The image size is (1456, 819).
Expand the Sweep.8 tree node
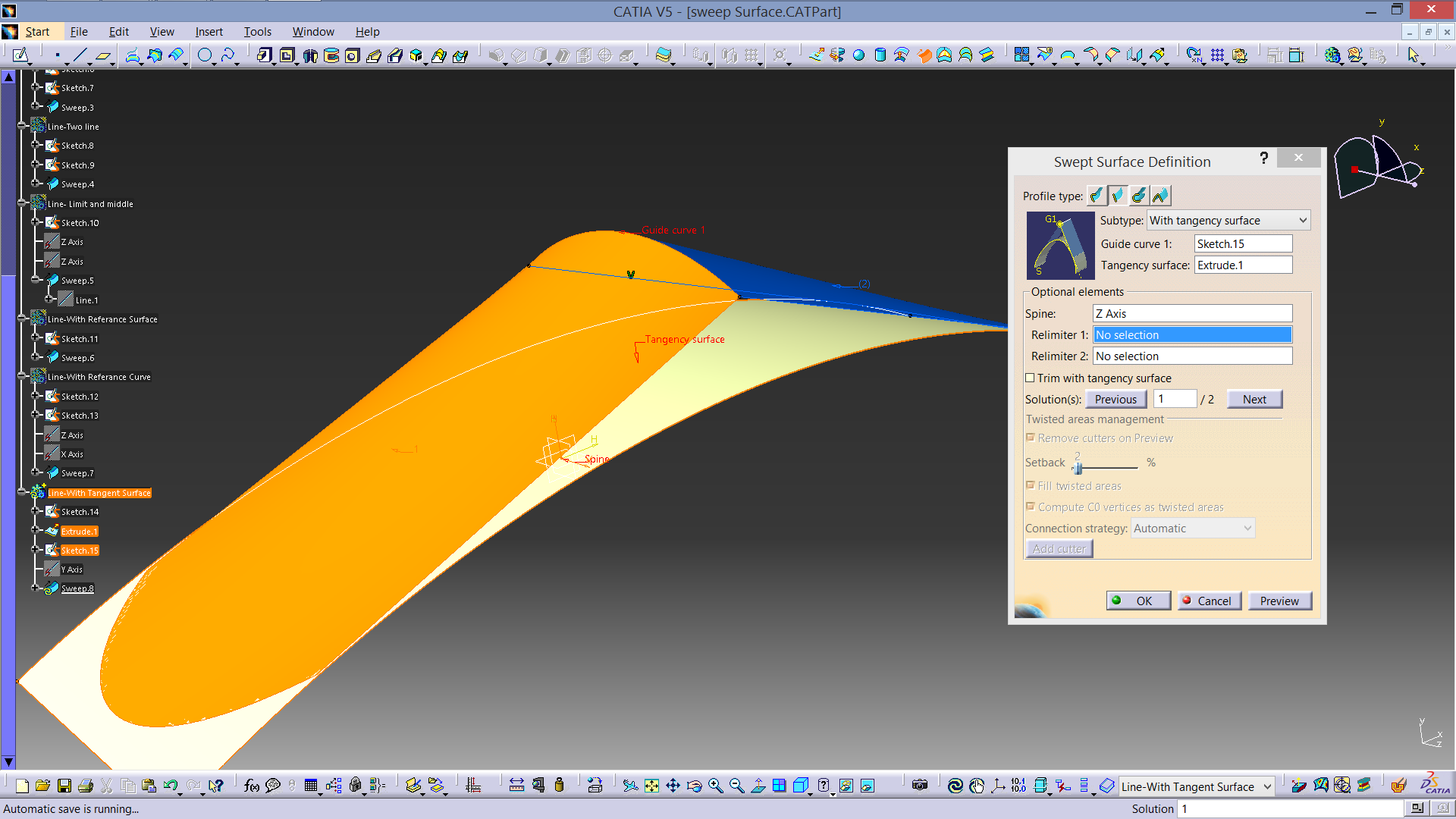pyautogui.click(x=35, y=588)
